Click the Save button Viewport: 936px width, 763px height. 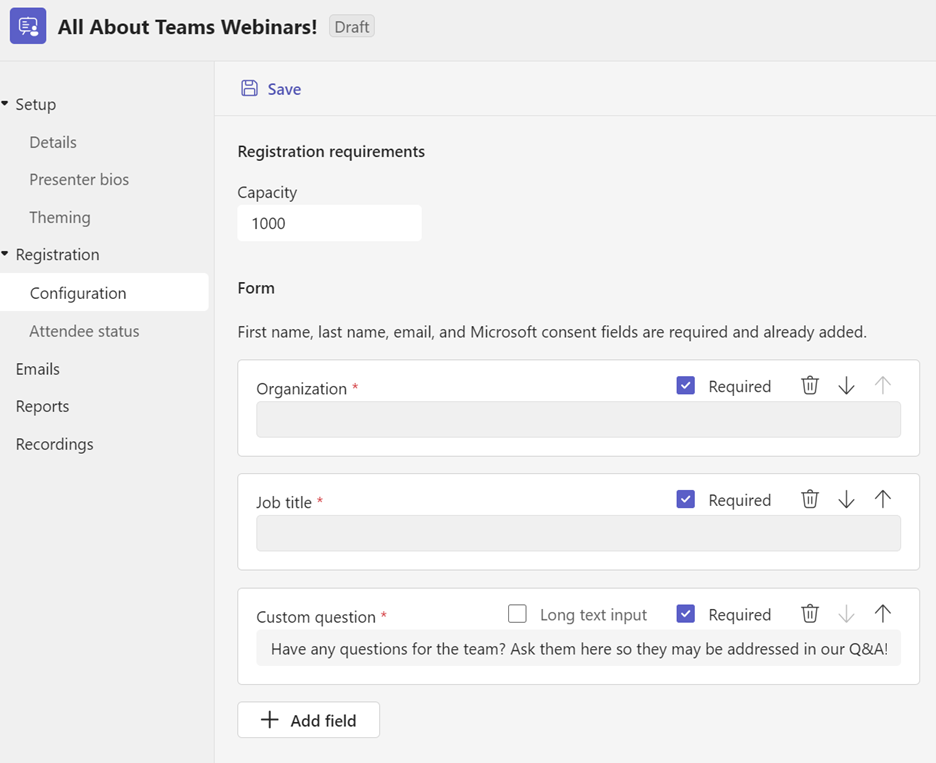click(271, 89)
